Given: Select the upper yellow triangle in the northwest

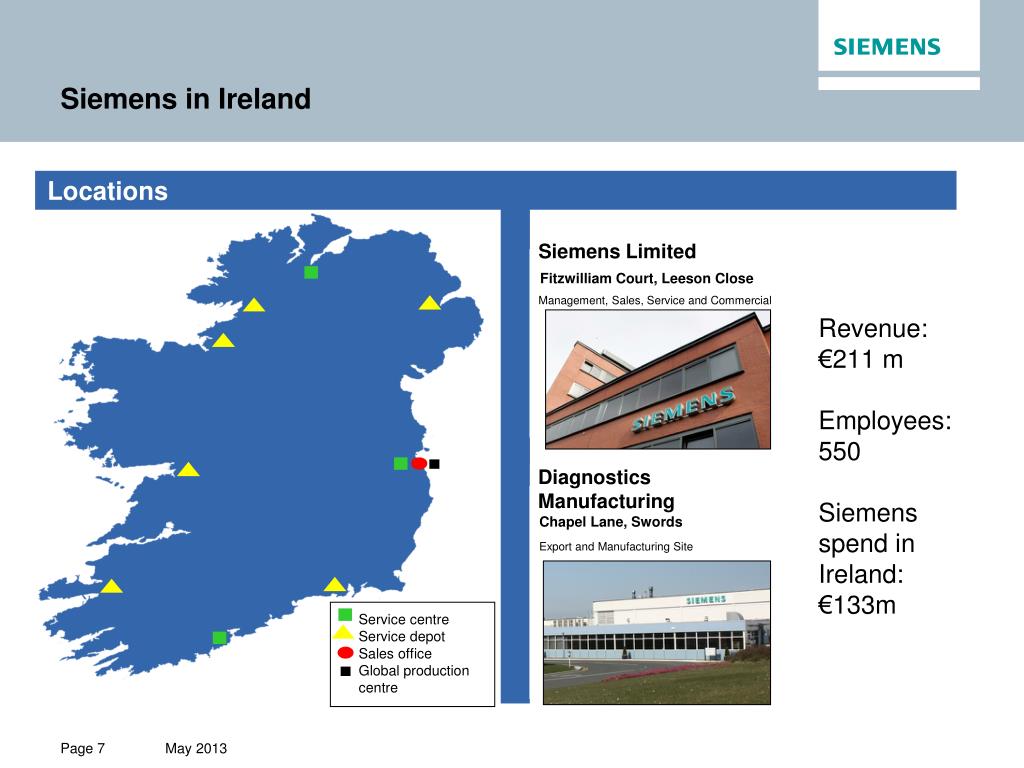Looking at the screenshot, I should [x=254, y=305].
